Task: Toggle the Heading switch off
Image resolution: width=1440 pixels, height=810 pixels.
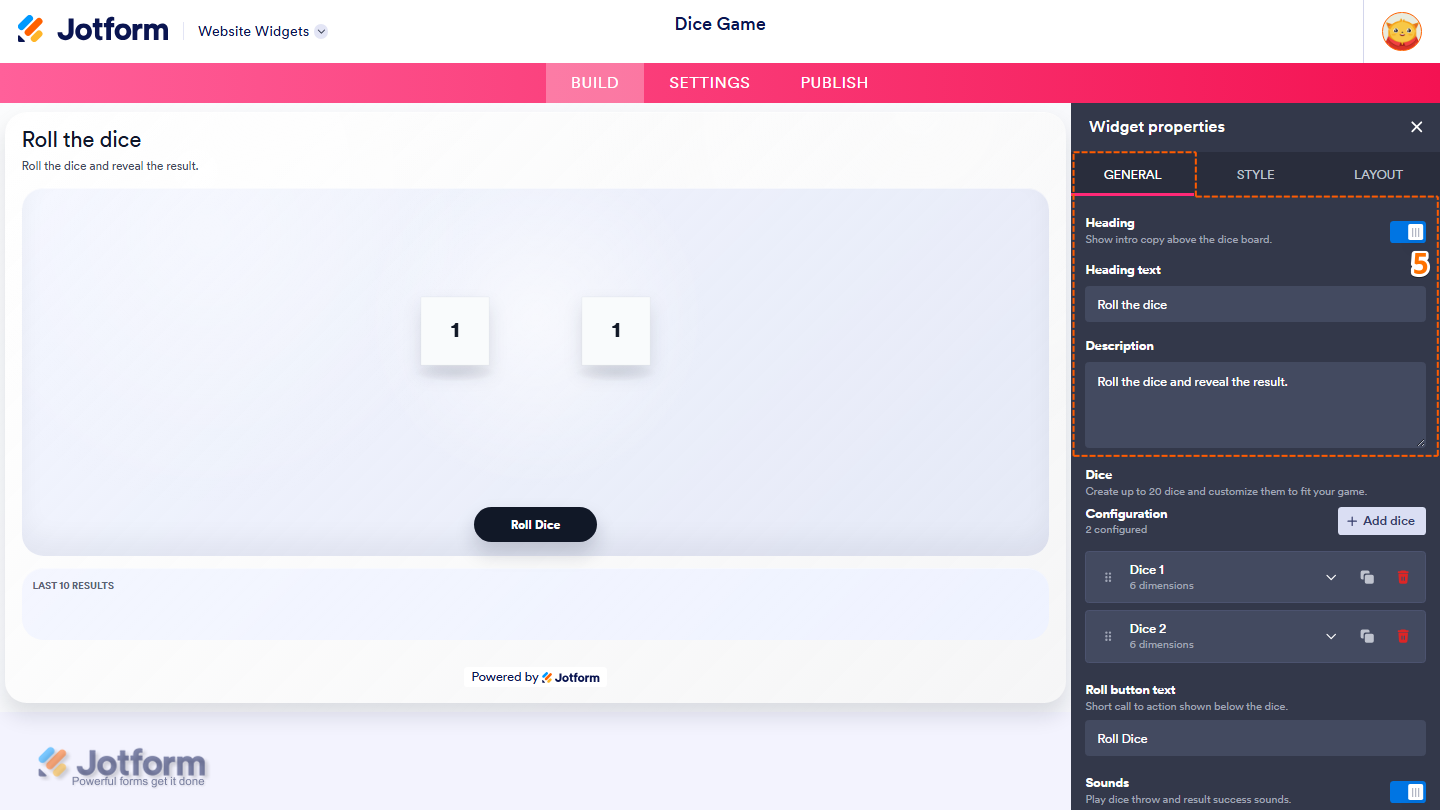Action: coord(1407,232)
